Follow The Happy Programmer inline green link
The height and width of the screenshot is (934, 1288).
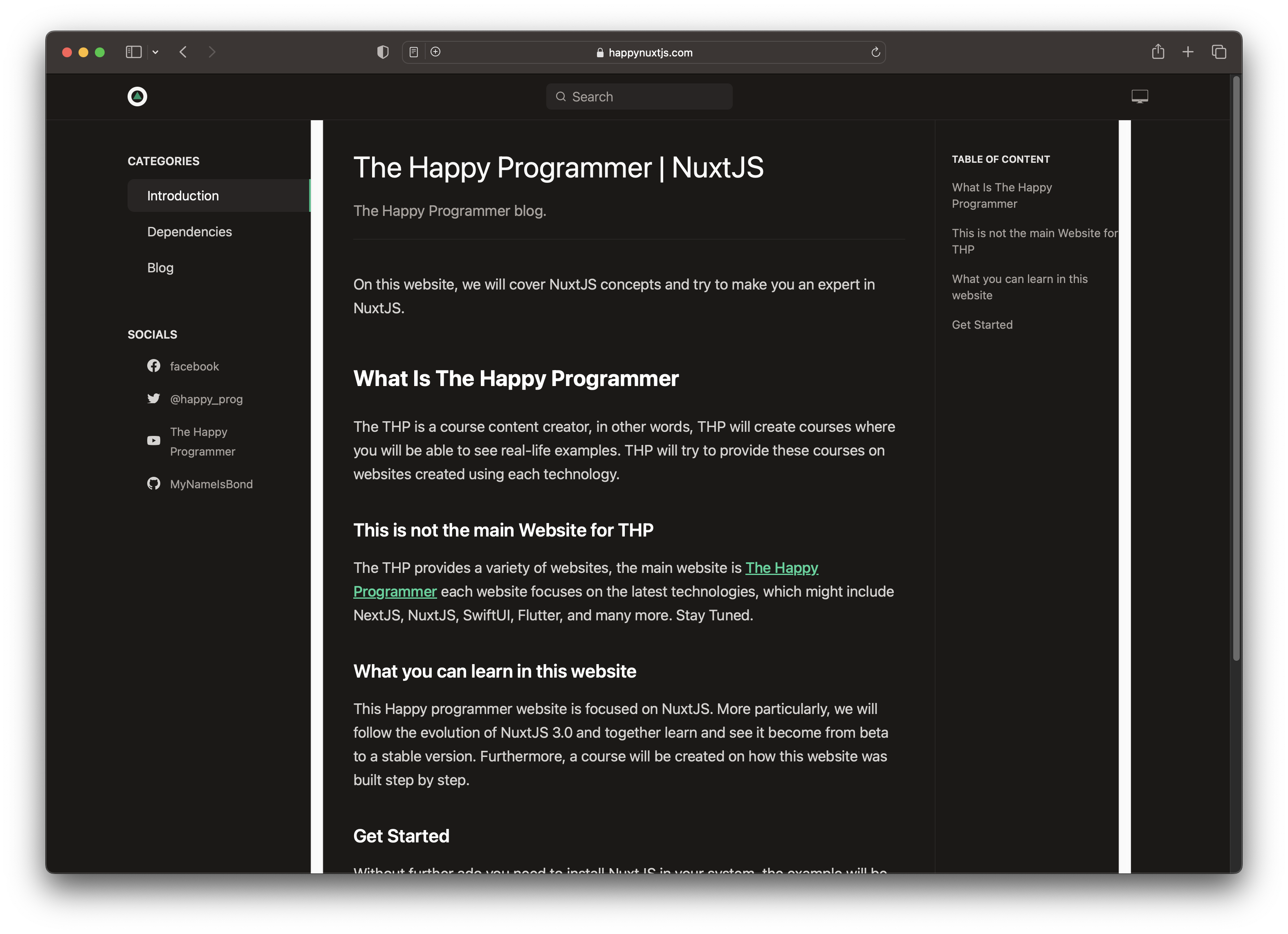[x=781, y=568]
